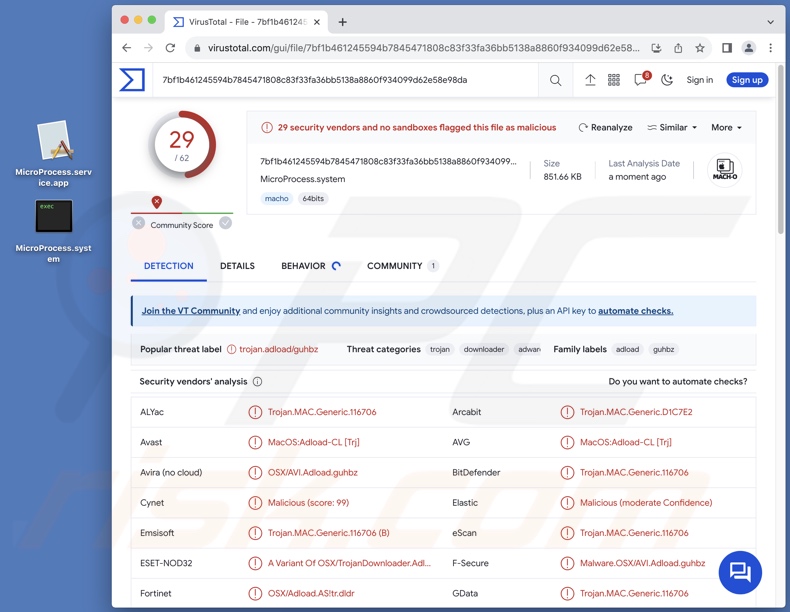Click the Sign in link

700,80
